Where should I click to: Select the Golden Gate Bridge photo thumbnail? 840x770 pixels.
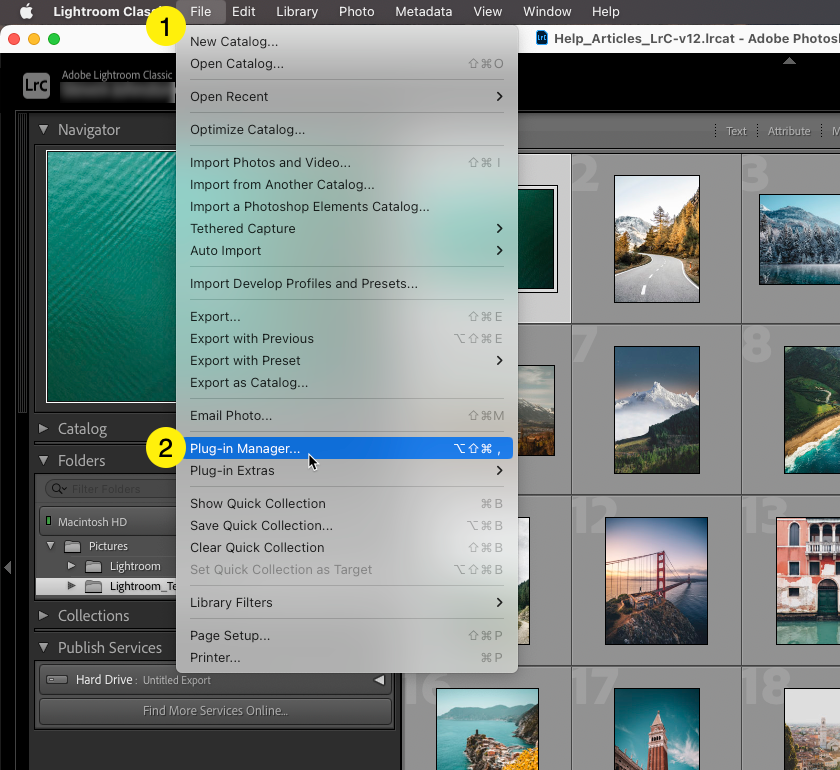point(656,581)
